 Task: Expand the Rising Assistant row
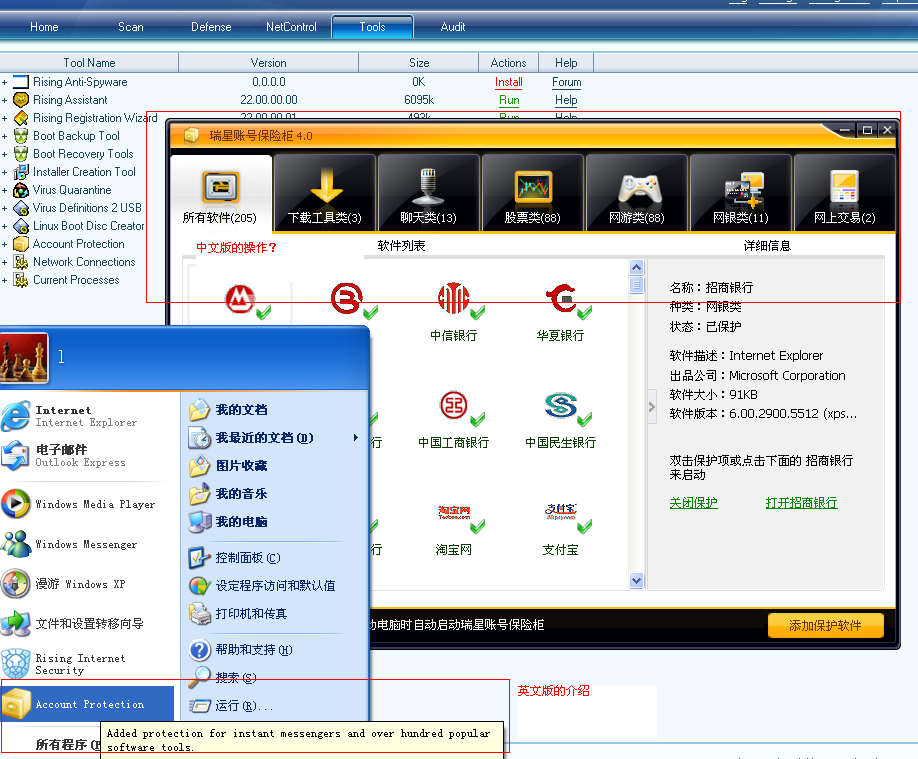[x=5, y=101]
